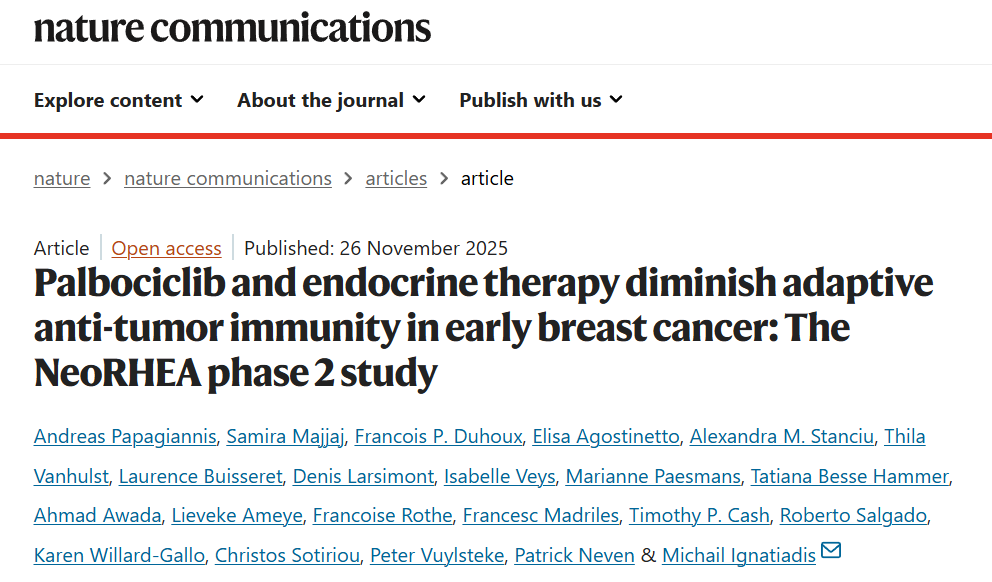The image size is (992, 582).
Task: Click the Open access link
Action: coord(166,248)
